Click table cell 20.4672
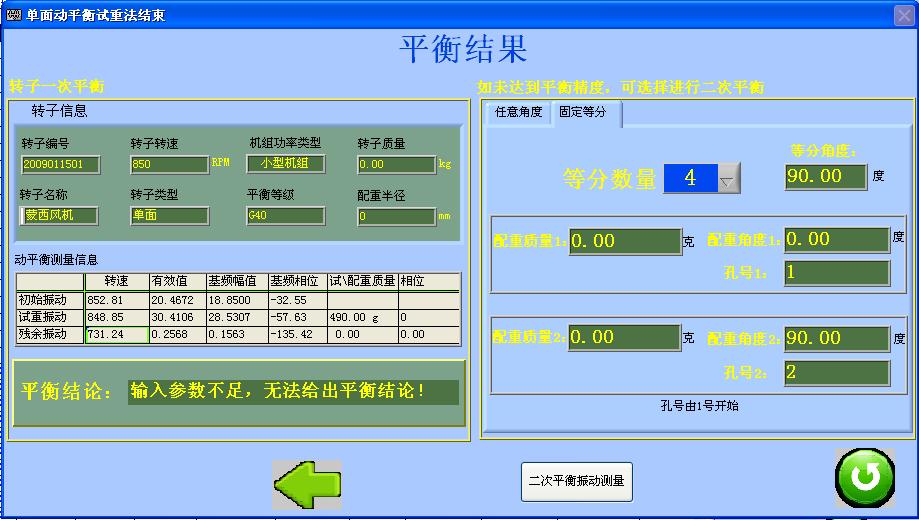919x520 pixels. coord(178,300)
